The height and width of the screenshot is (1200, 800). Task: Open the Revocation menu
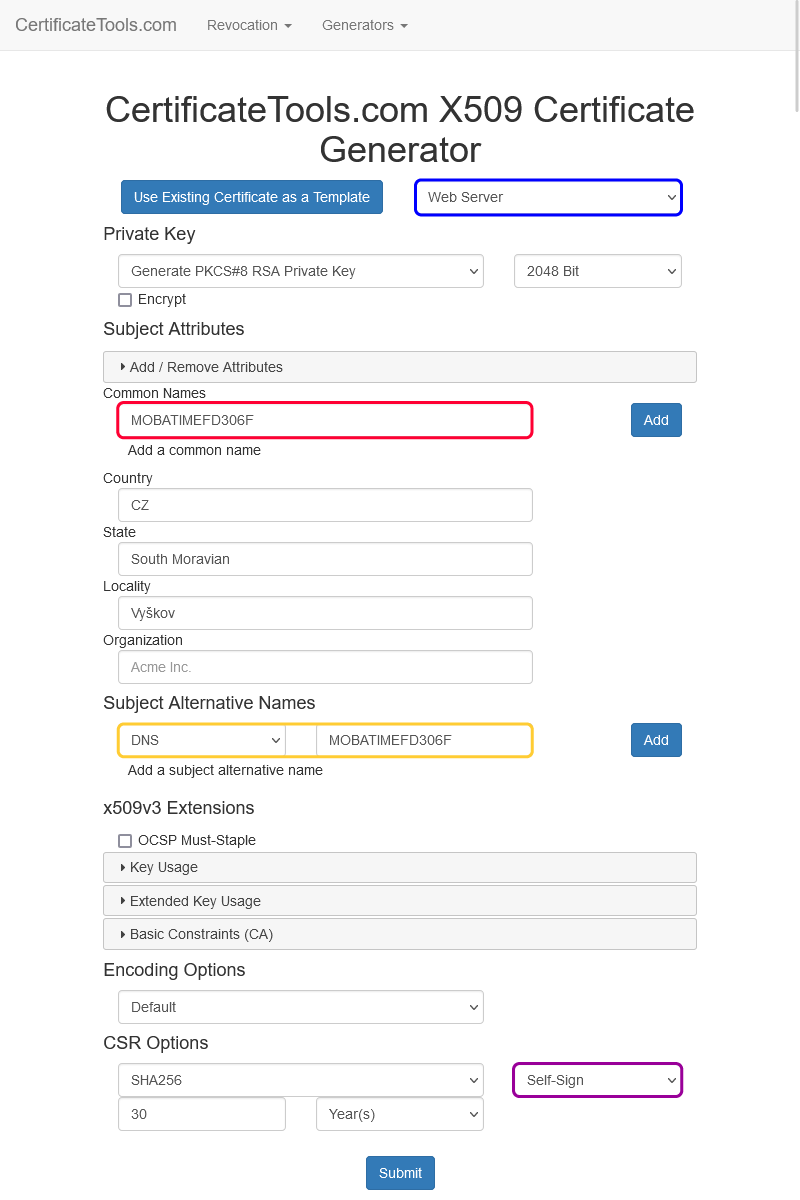[249, 25]
